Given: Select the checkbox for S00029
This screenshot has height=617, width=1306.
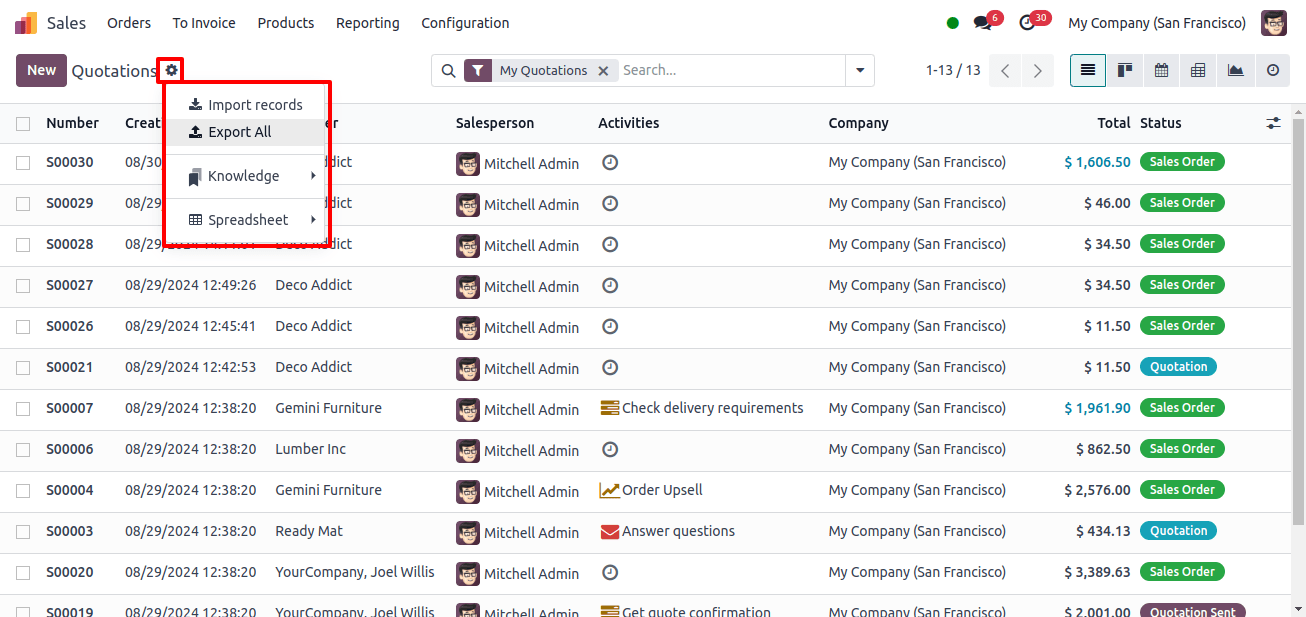Looking at the screenshot, I should pyautogui.click(x=23, y=204).
